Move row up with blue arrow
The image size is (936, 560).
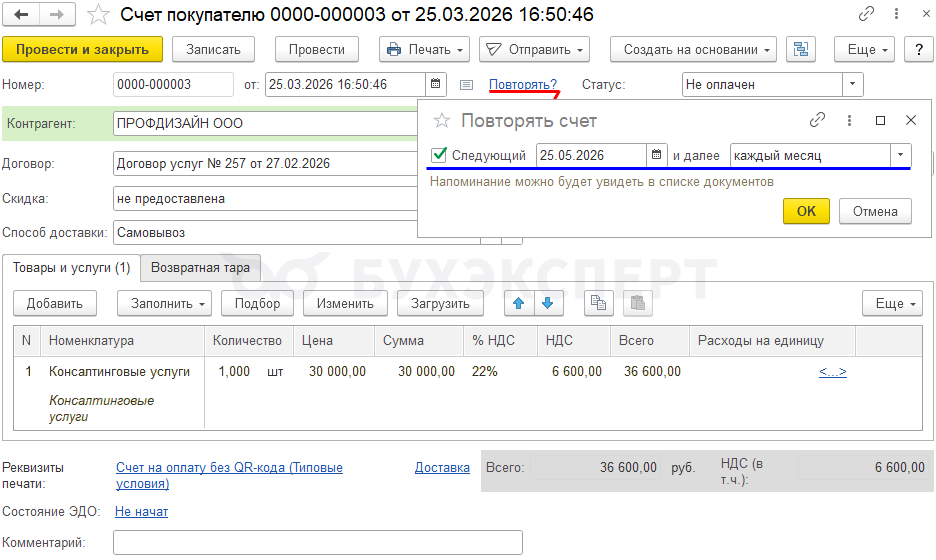[x=518, y=303]
